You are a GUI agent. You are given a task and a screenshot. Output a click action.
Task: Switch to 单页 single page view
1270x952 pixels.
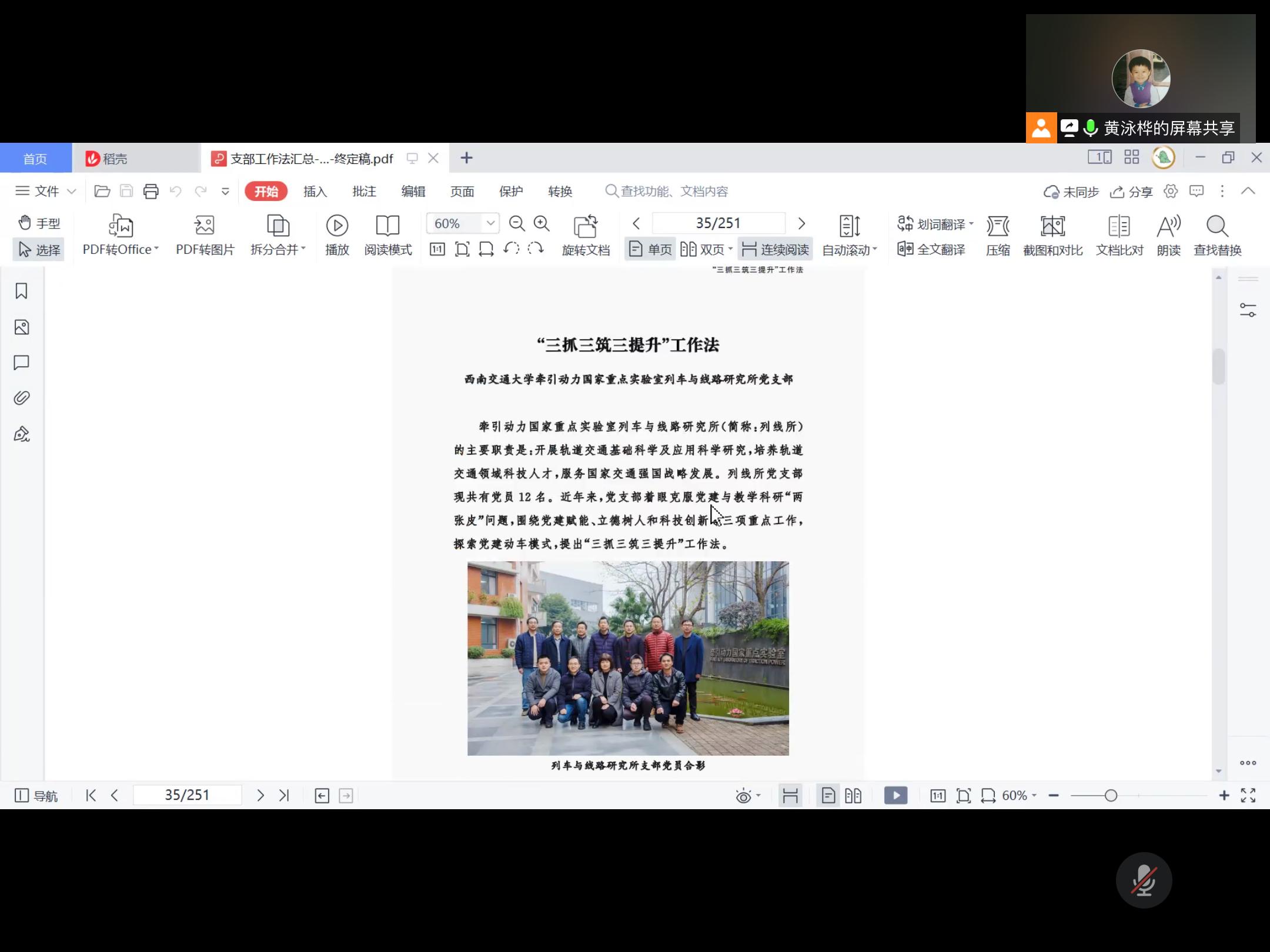click(x=650, y=250)
